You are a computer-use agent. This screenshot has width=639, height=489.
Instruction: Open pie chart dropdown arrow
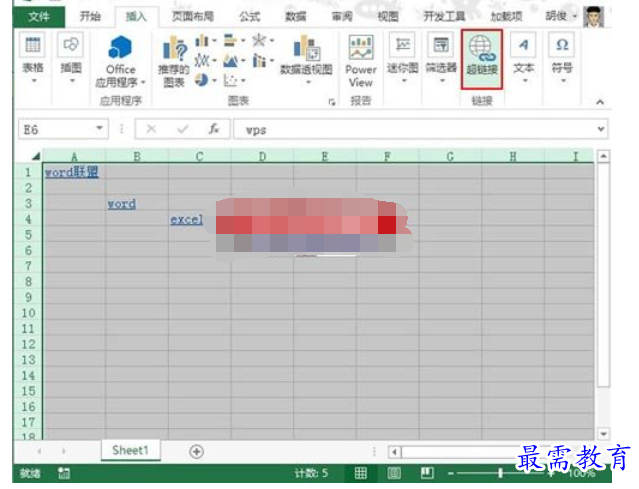pyautogui.click(x=214, y=80)
